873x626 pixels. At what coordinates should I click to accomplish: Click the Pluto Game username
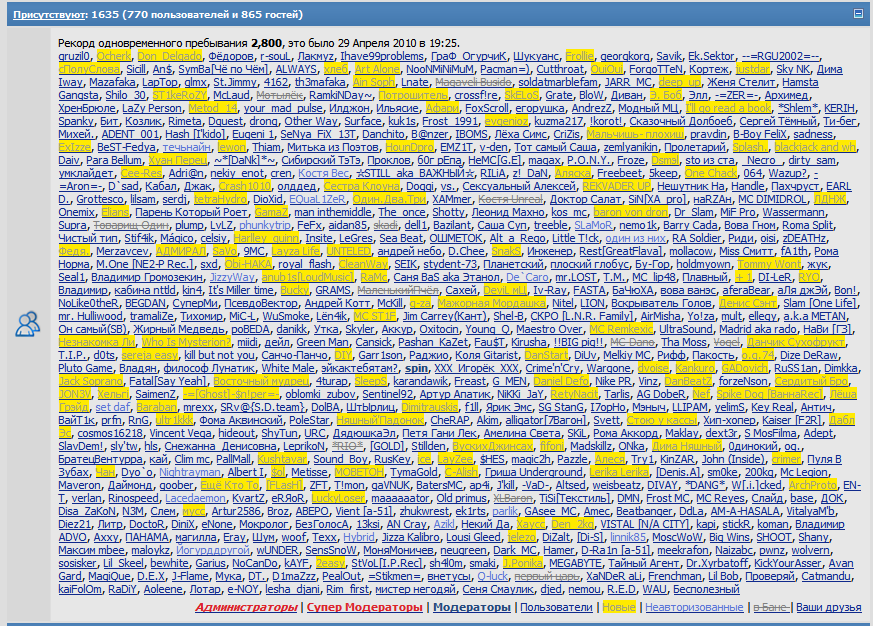tap(85, 368)
